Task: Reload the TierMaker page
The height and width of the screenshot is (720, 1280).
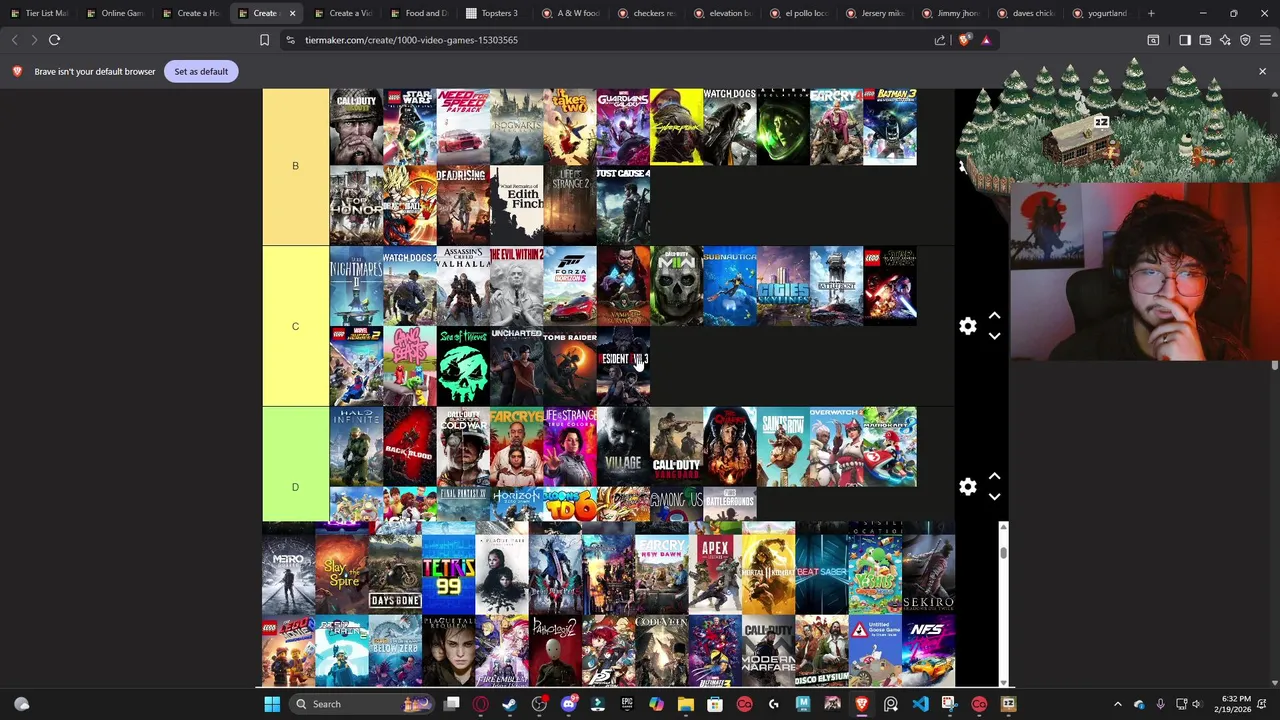Action: tap(55, 40)
